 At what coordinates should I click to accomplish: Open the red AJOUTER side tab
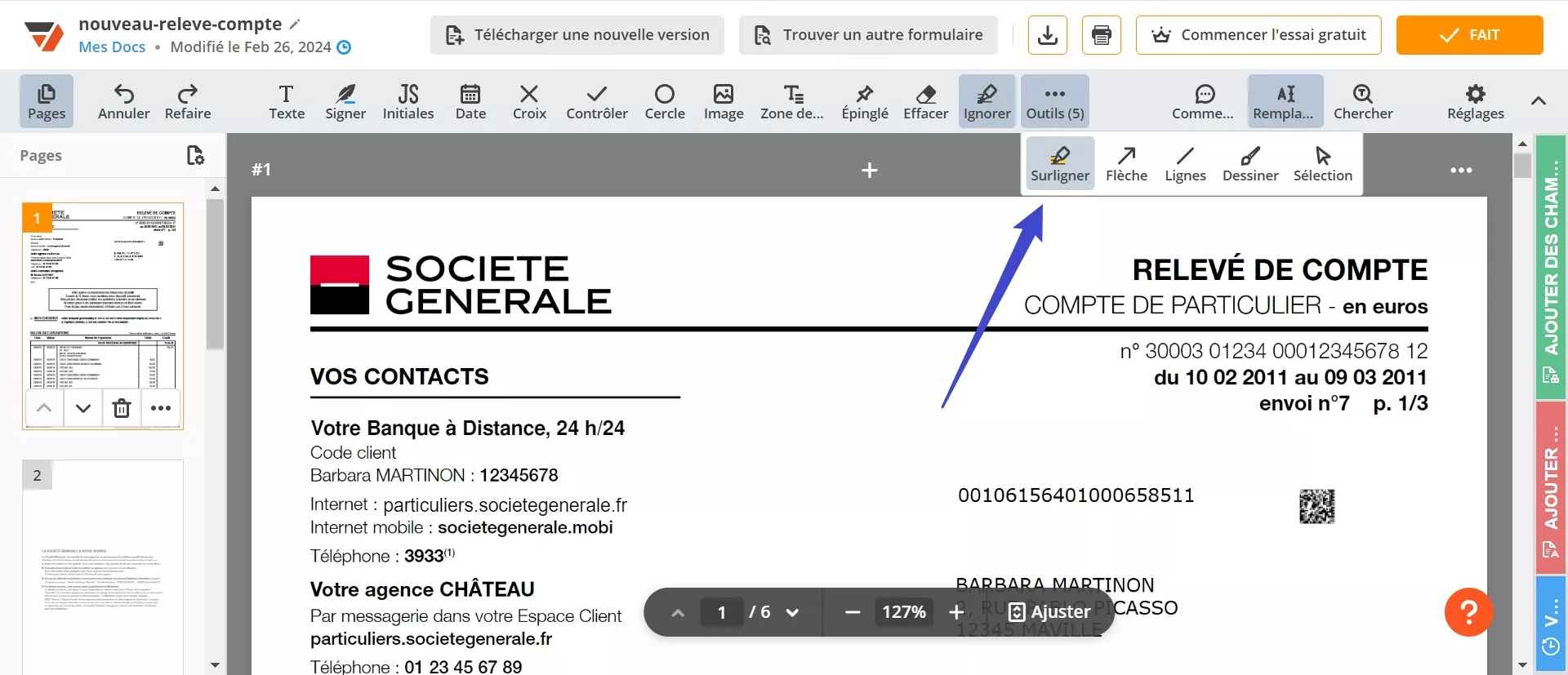(x=1550, y=487)
